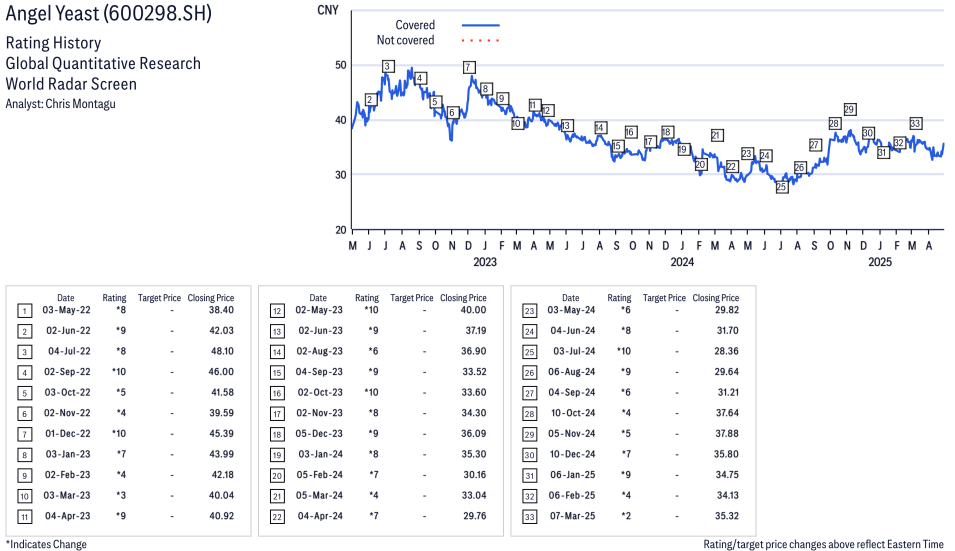Click the date 05-Feb-24
This screenshot has height=551, width=955.
coord(320,475)
